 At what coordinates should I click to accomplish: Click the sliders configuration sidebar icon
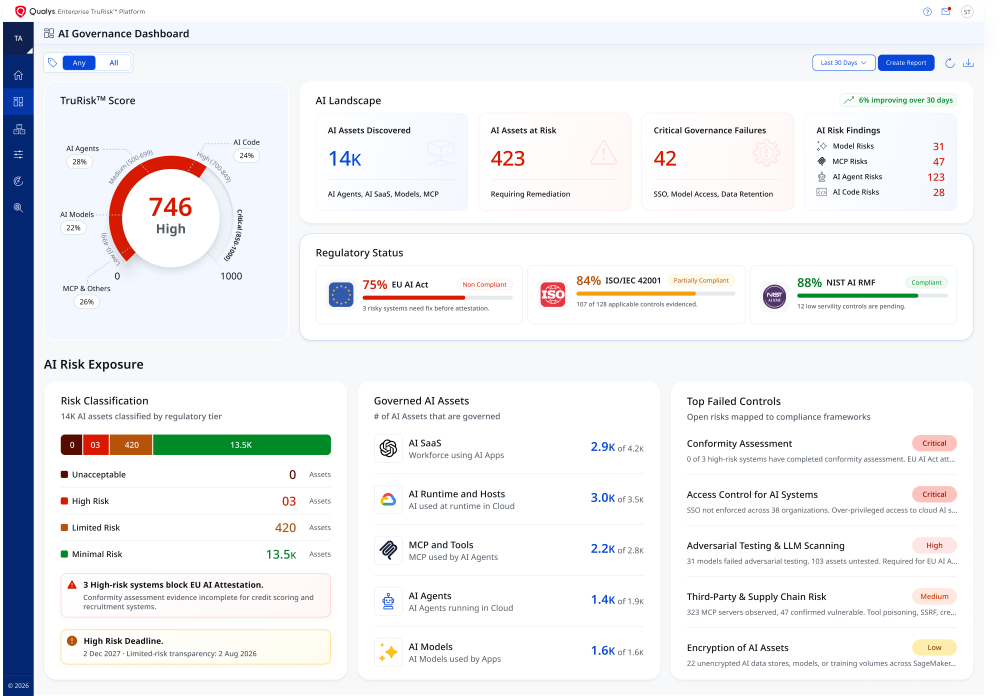(18, 154)
